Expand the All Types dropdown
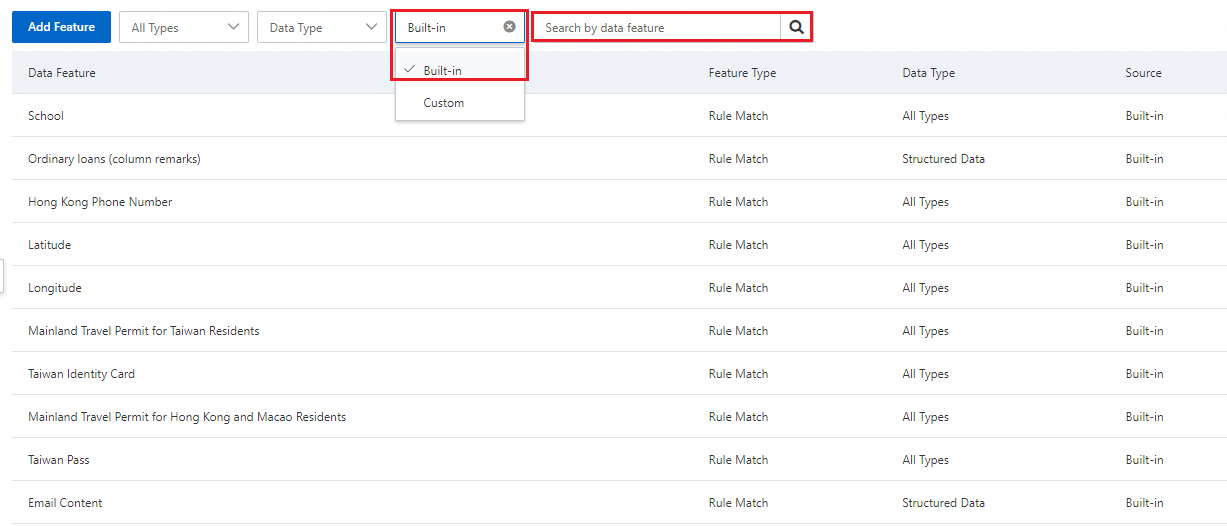Viewport: 1227px width, 526px height. point(184,28)
